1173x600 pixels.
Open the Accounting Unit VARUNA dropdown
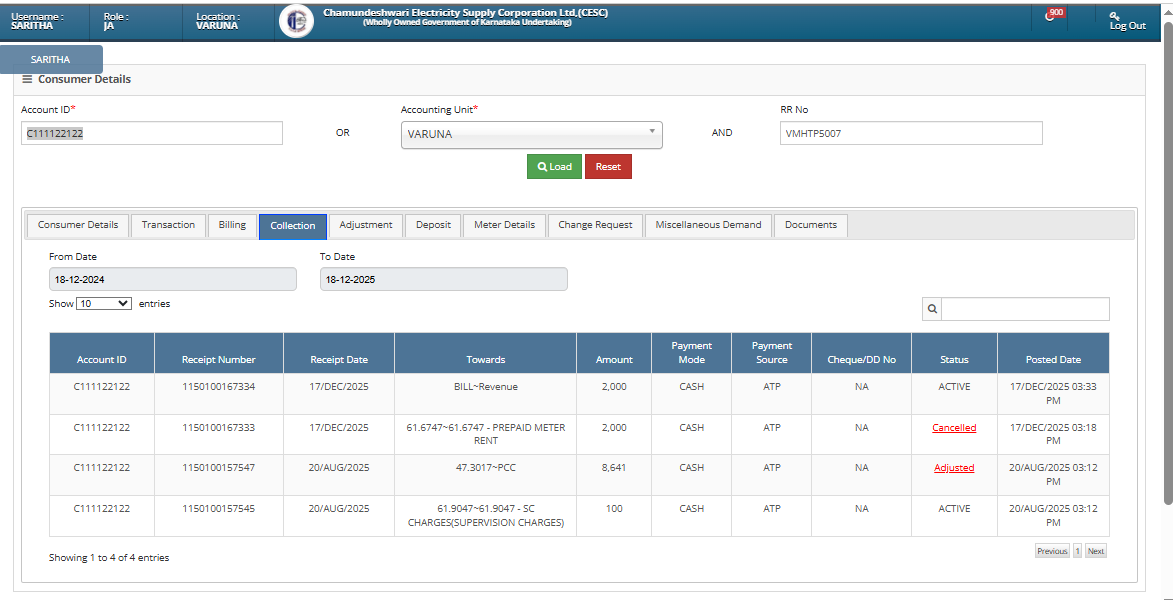[x=531, y=134]
